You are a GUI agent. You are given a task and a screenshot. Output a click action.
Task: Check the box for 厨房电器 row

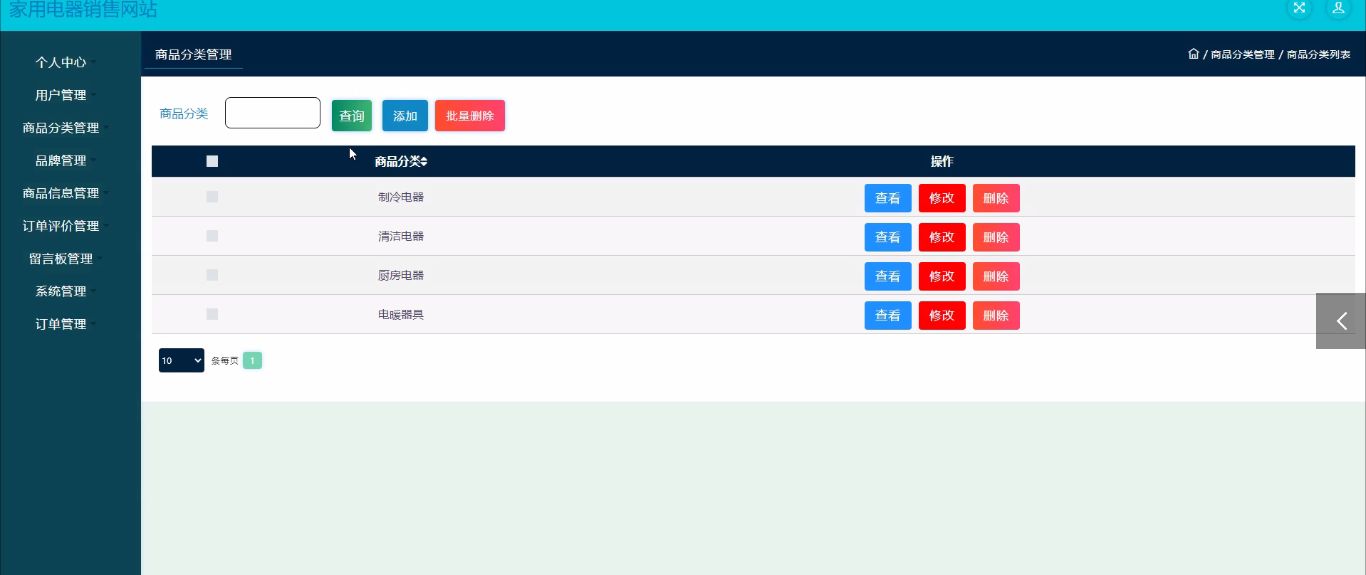click(212, 275)
